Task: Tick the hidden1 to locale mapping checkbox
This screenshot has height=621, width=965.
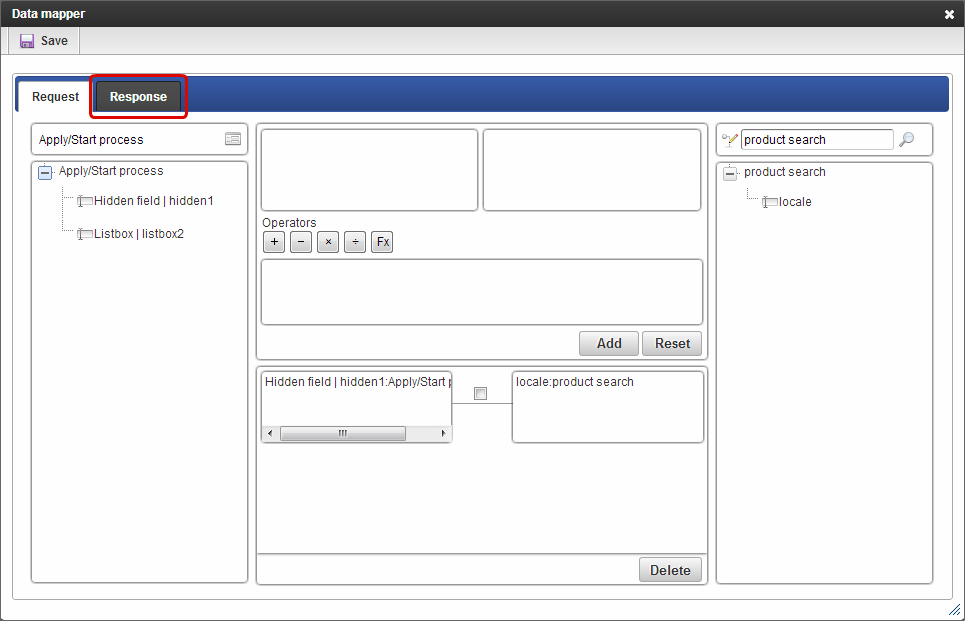Action: pyautogui.click(x=481, y=393)
